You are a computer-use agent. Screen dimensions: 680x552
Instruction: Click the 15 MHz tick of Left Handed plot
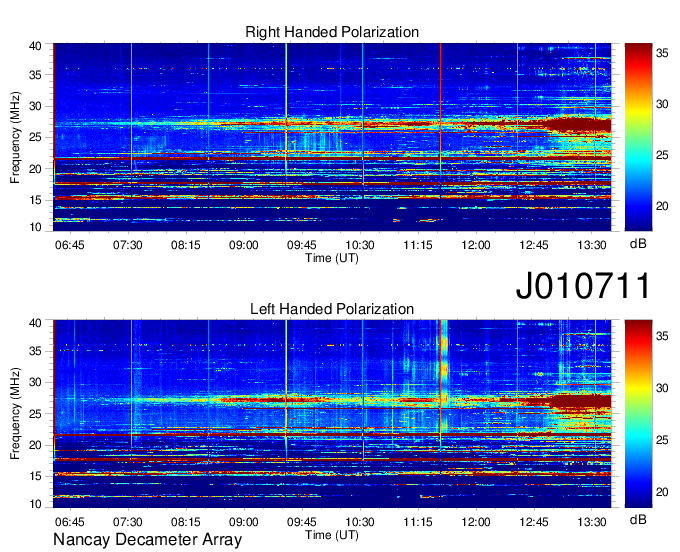pyautogui.click(x=36, y=477)
